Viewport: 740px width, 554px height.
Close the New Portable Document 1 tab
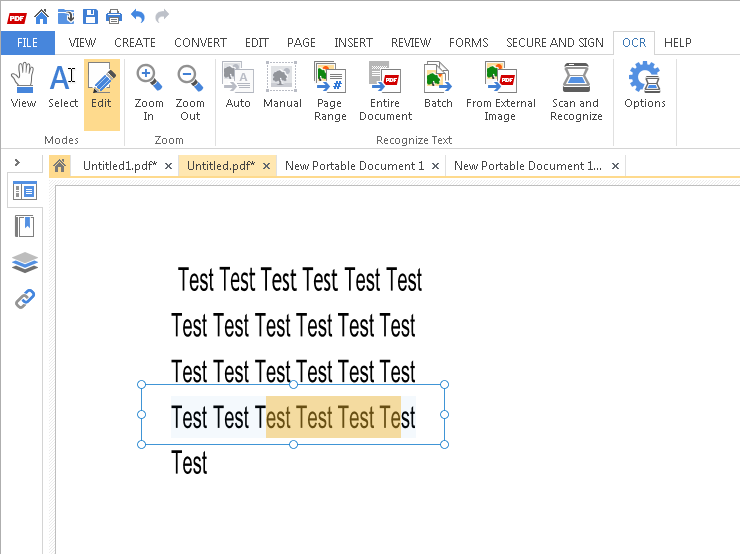pos(436,166)
